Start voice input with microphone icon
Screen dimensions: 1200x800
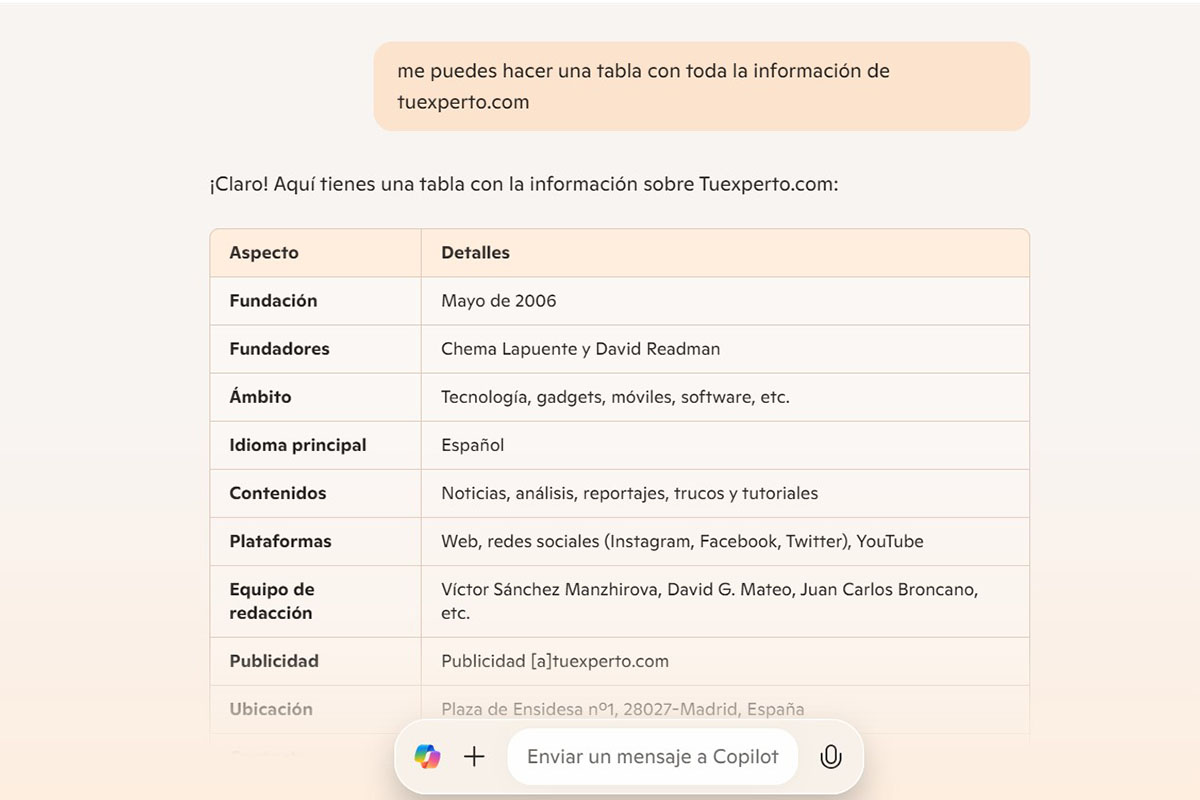(830, 757)
